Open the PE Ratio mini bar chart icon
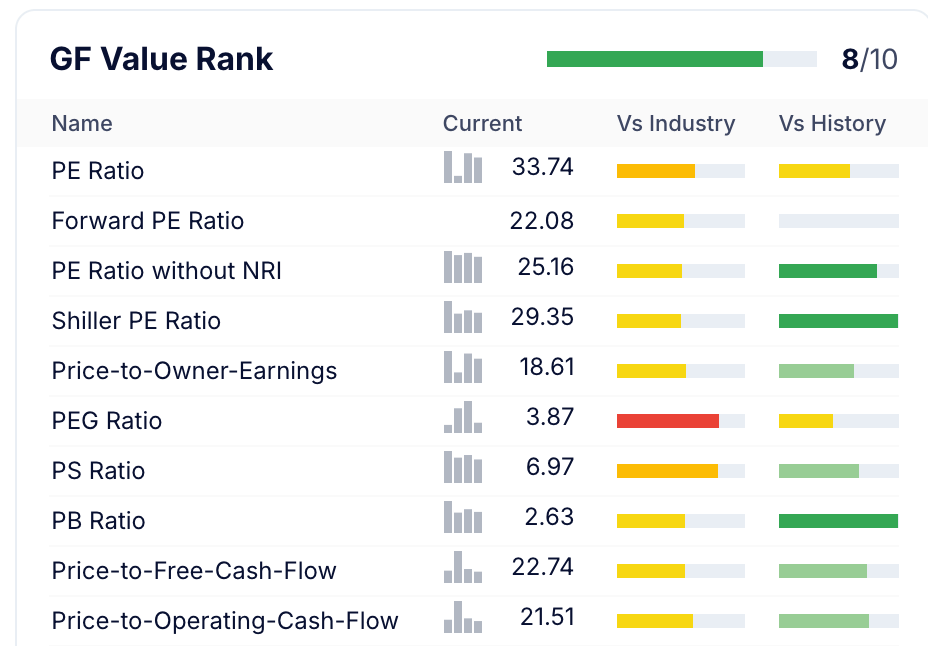The width and height of the screenshot is (928, 646). 463,167
